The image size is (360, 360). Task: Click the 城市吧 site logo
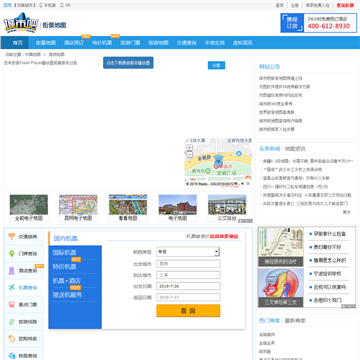21,23
